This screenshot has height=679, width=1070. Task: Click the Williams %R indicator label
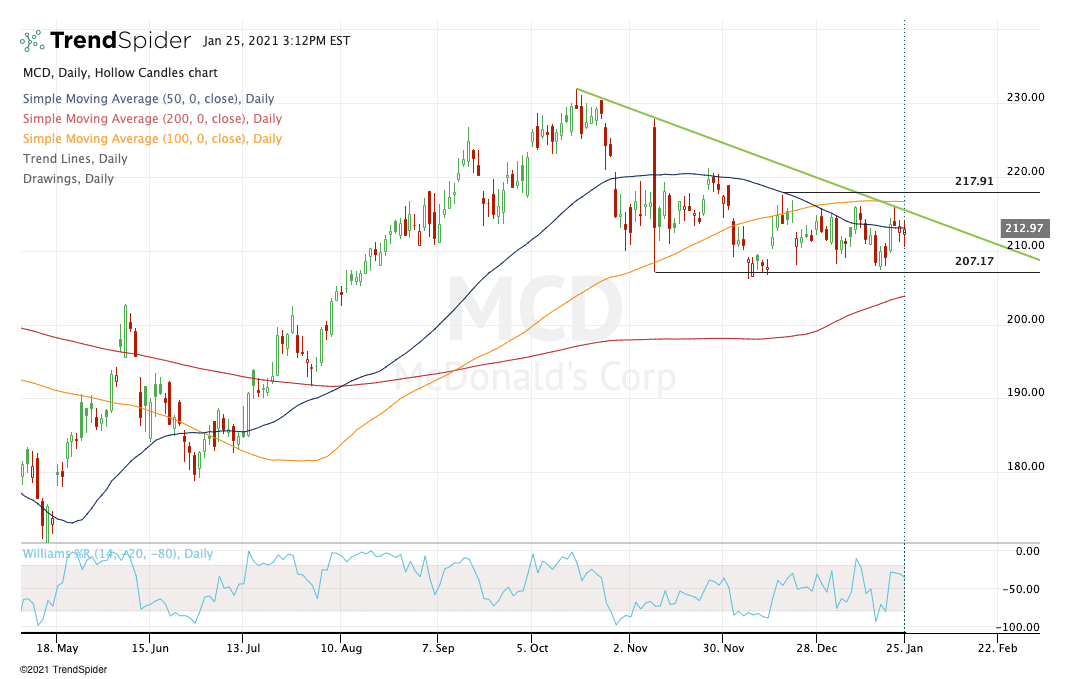[118, 553]
